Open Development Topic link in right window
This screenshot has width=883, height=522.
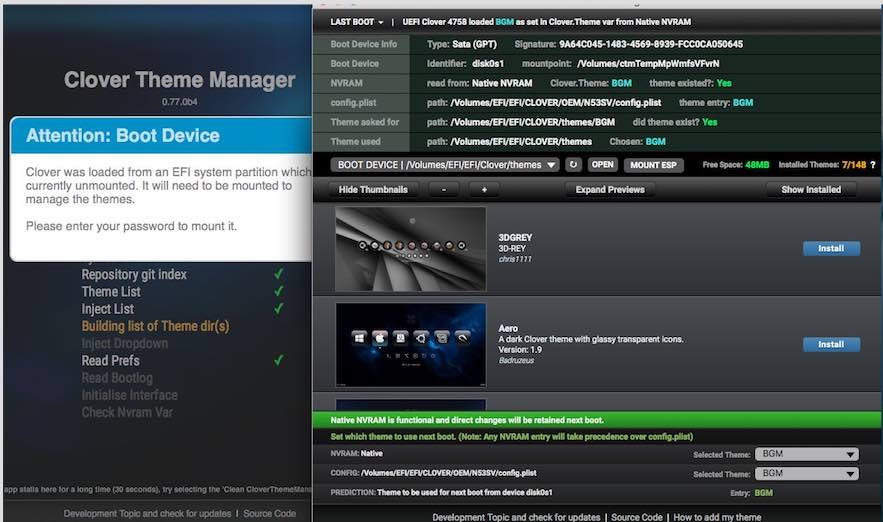tap(516, 517)
